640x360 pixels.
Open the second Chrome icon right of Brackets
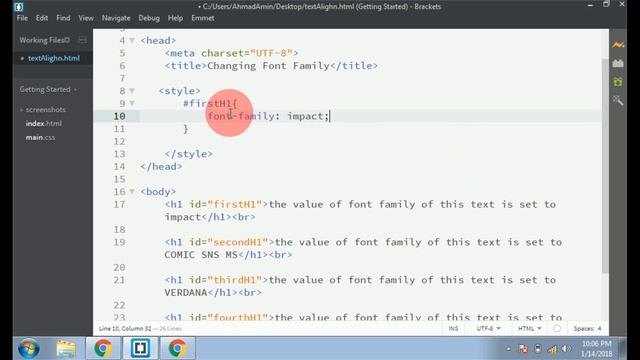(x=177, y=349)
